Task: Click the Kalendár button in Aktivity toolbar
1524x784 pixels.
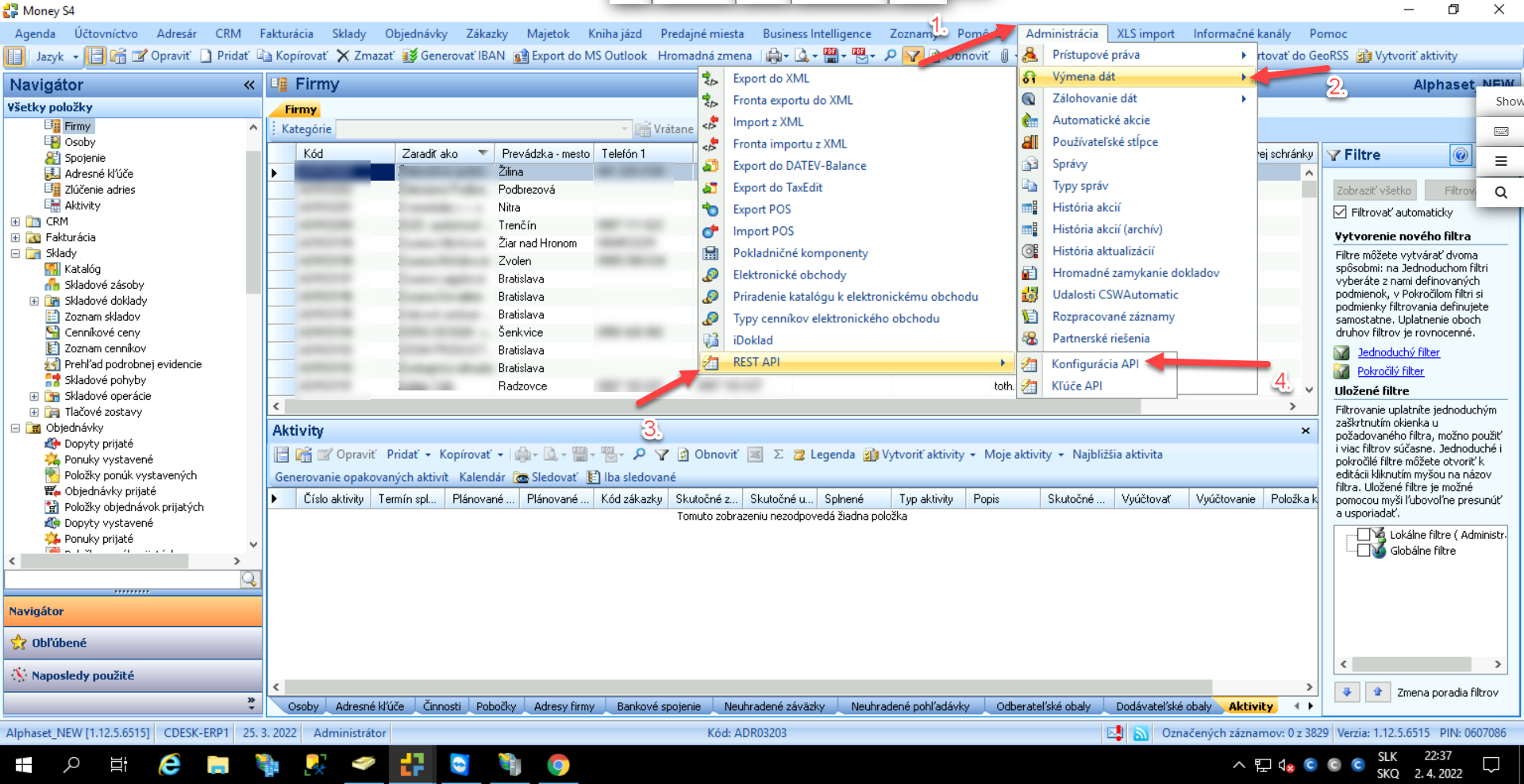Action: pos(482,477)
